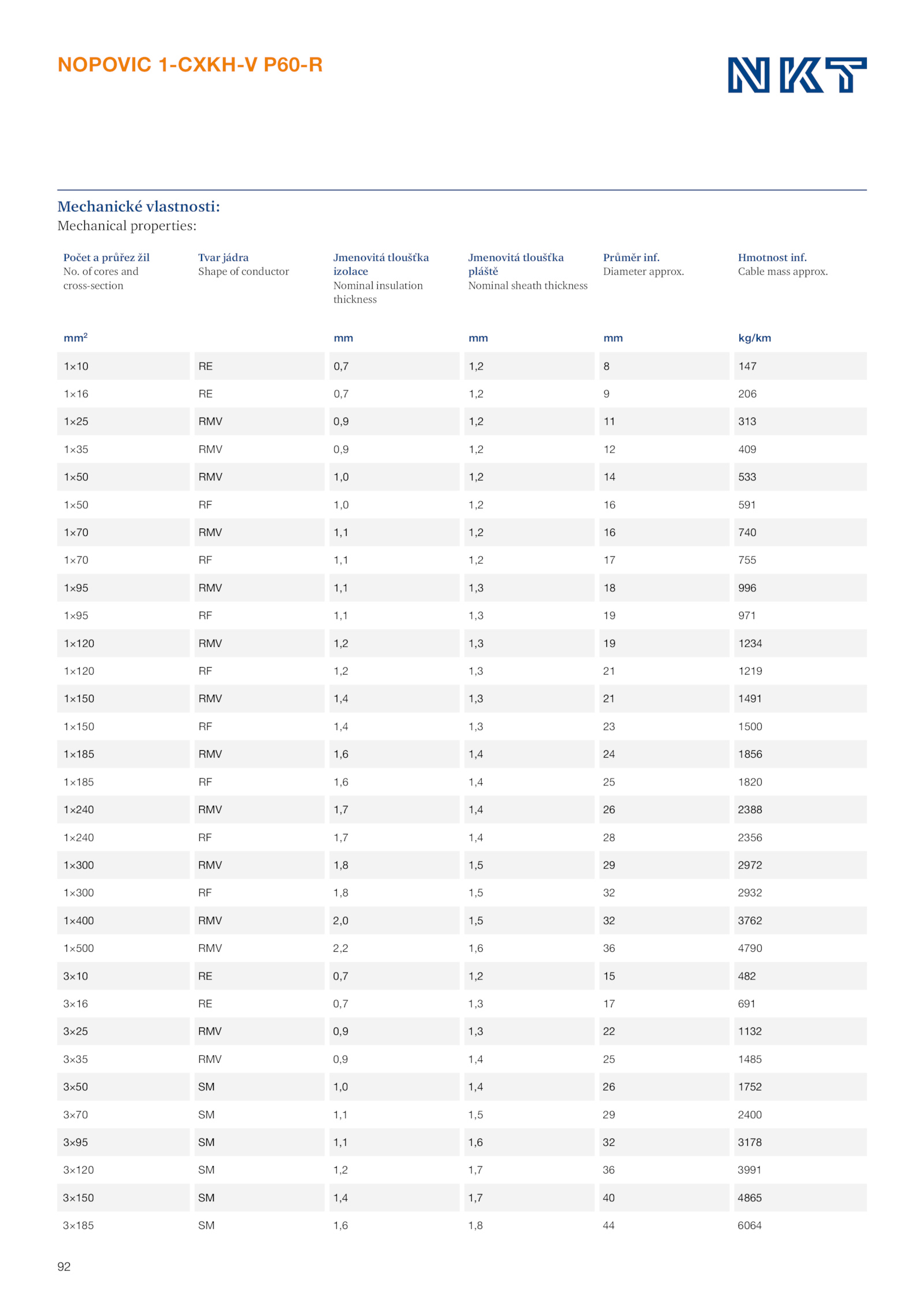Click the Hmotnost inf. column header

(772, 257)
